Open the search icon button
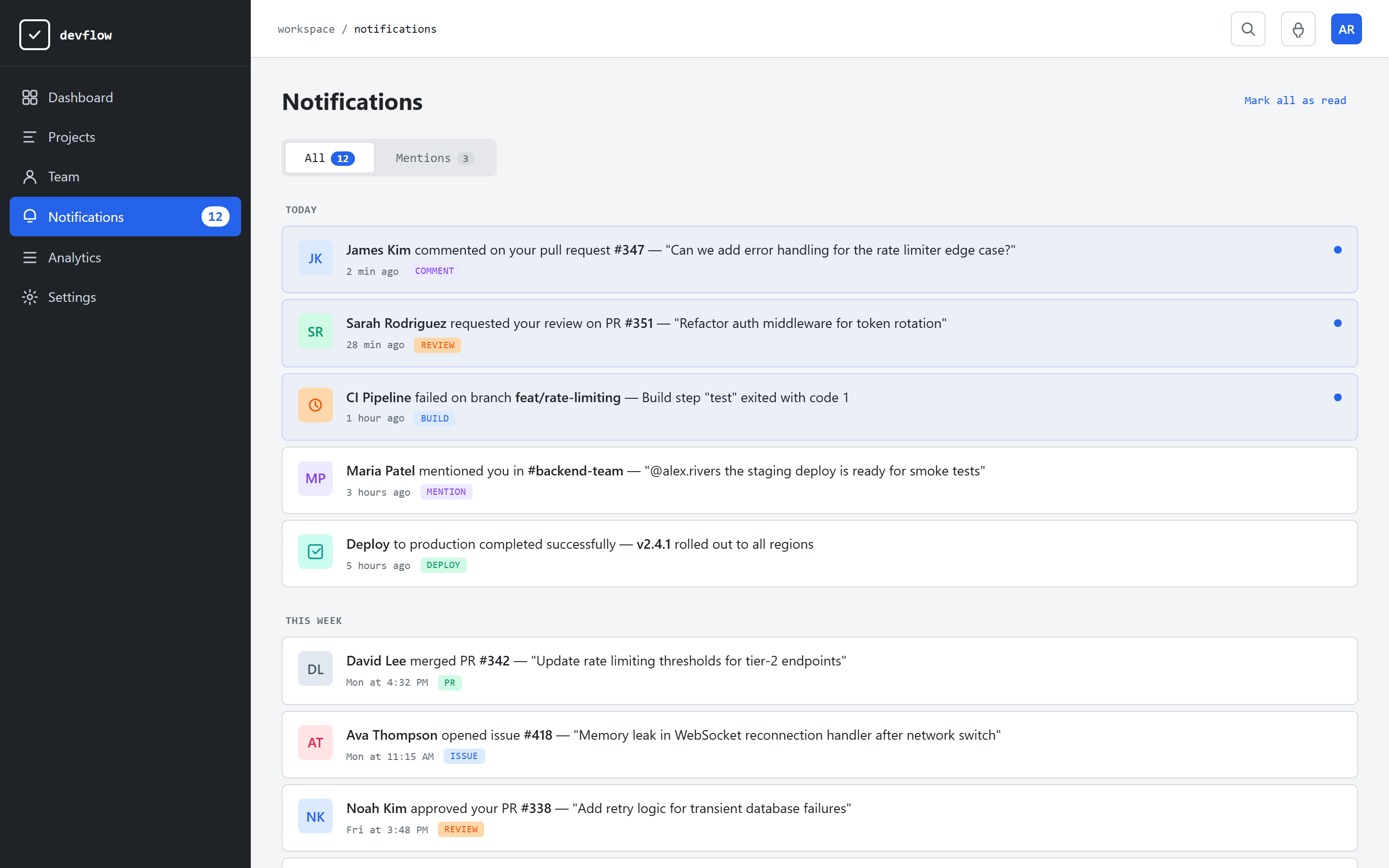The width and height of the screenshot is (1389, 868). coord(1248,29)
